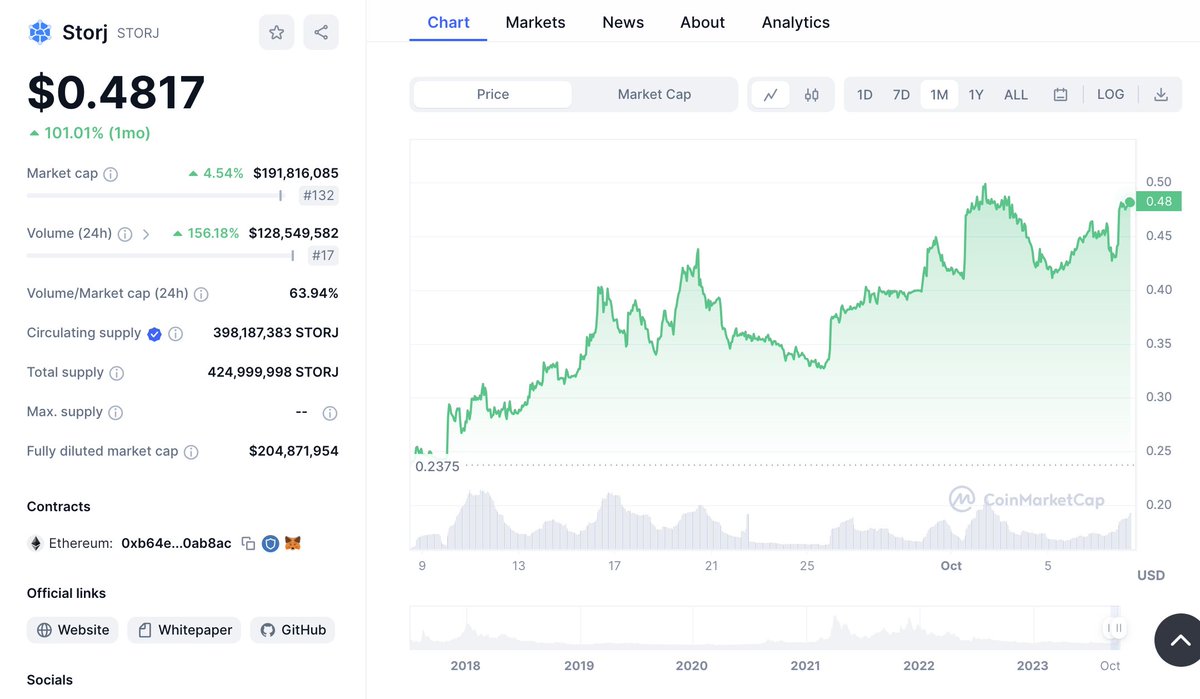The image size is (1200, 699).
Task: Open Volume/Market cap (24h) info icon
Action: (201, 294)
